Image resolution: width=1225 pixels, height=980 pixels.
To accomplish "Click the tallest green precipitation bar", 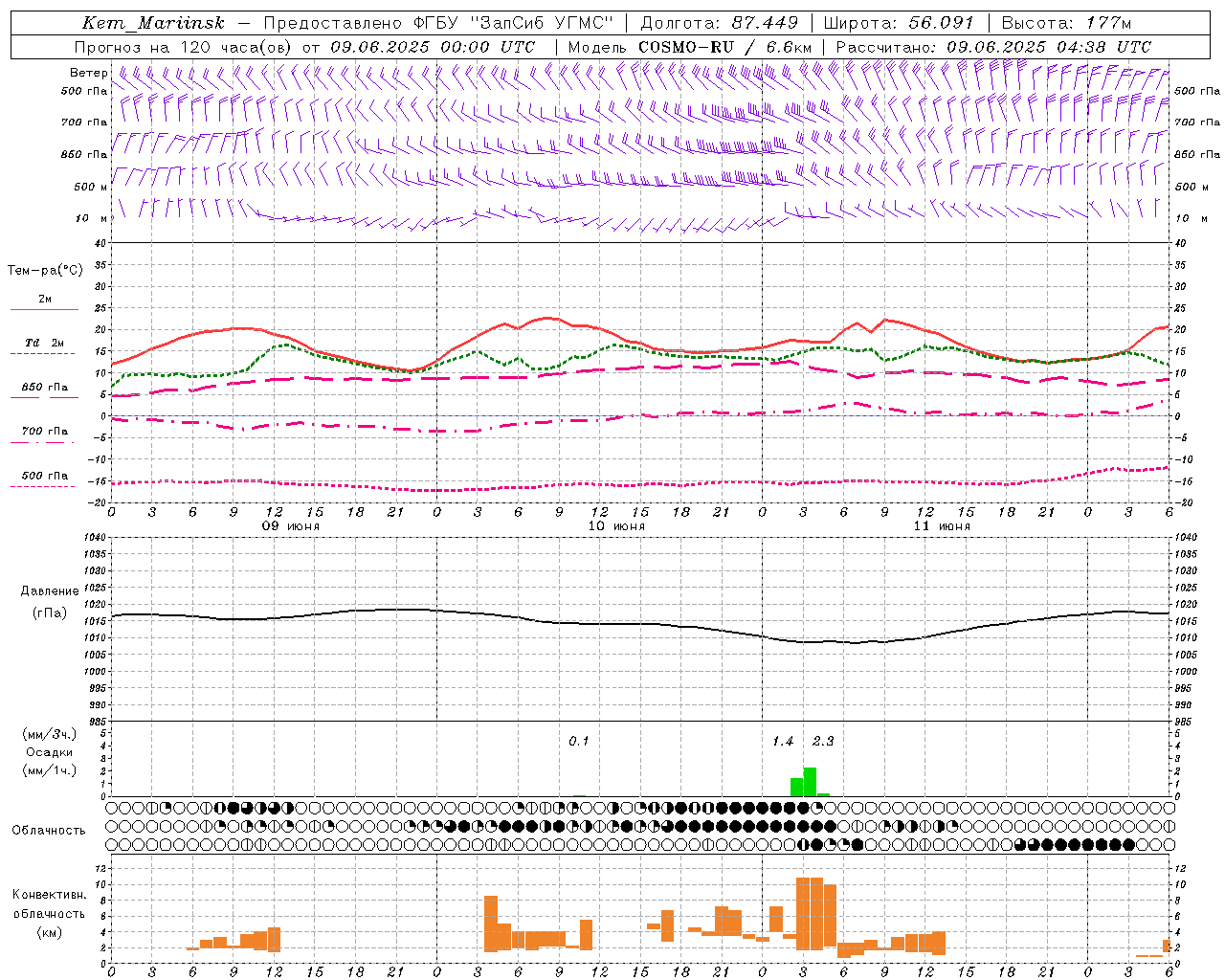I will [810, 782].
